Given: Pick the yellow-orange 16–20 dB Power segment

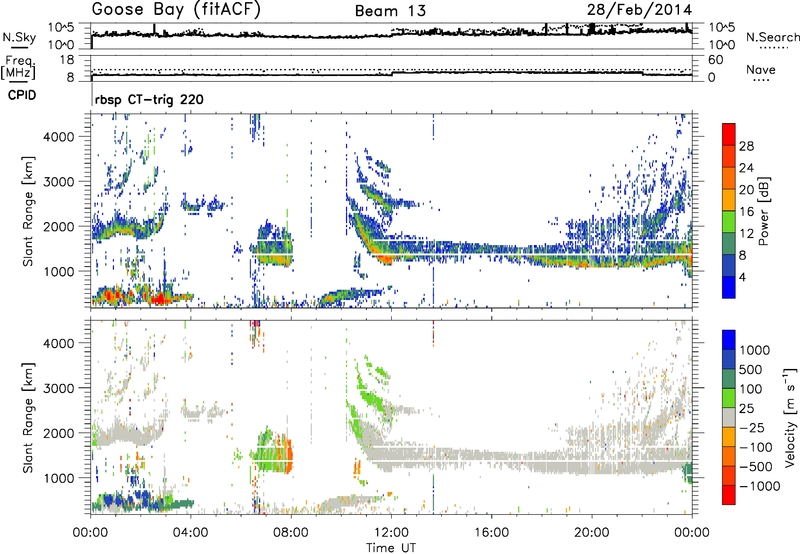Looking at the screenshot, I should (x=729, y=200).
